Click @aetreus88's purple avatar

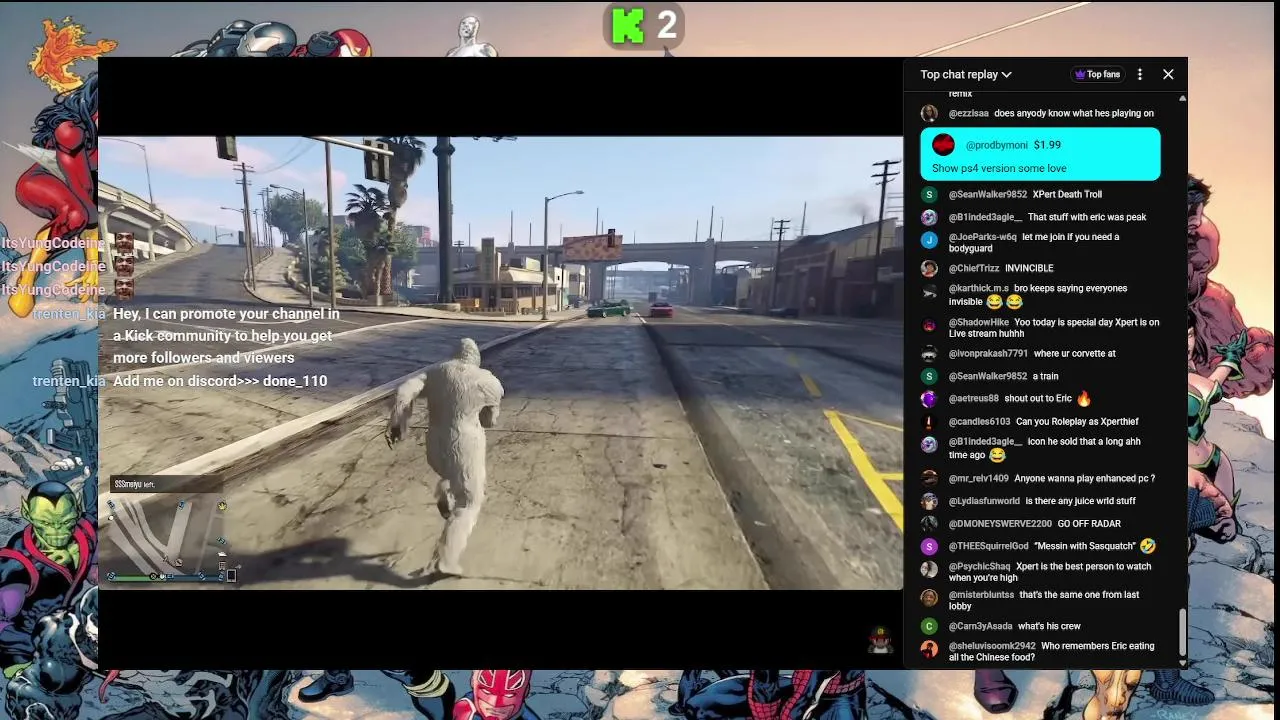(x=929, y=399)
